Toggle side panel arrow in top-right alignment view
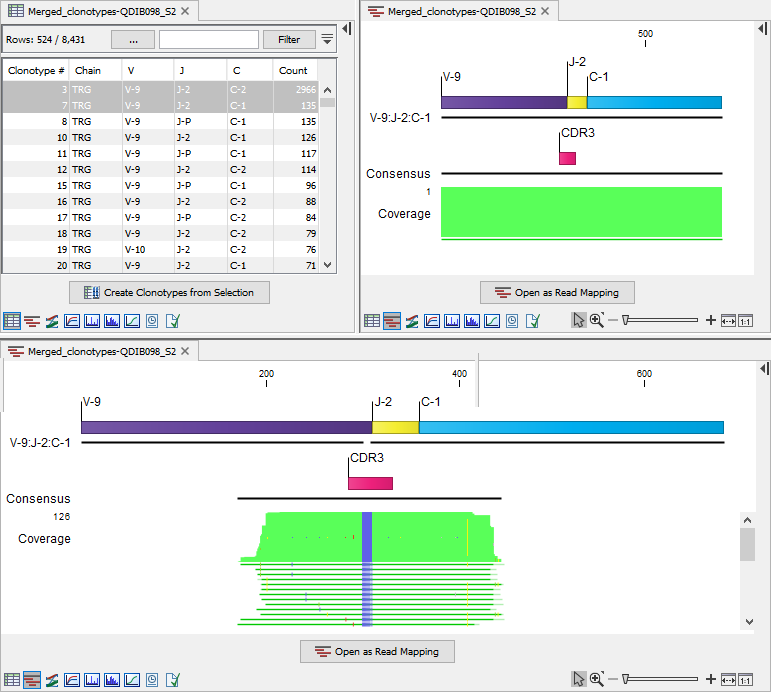 coord(764,30)
